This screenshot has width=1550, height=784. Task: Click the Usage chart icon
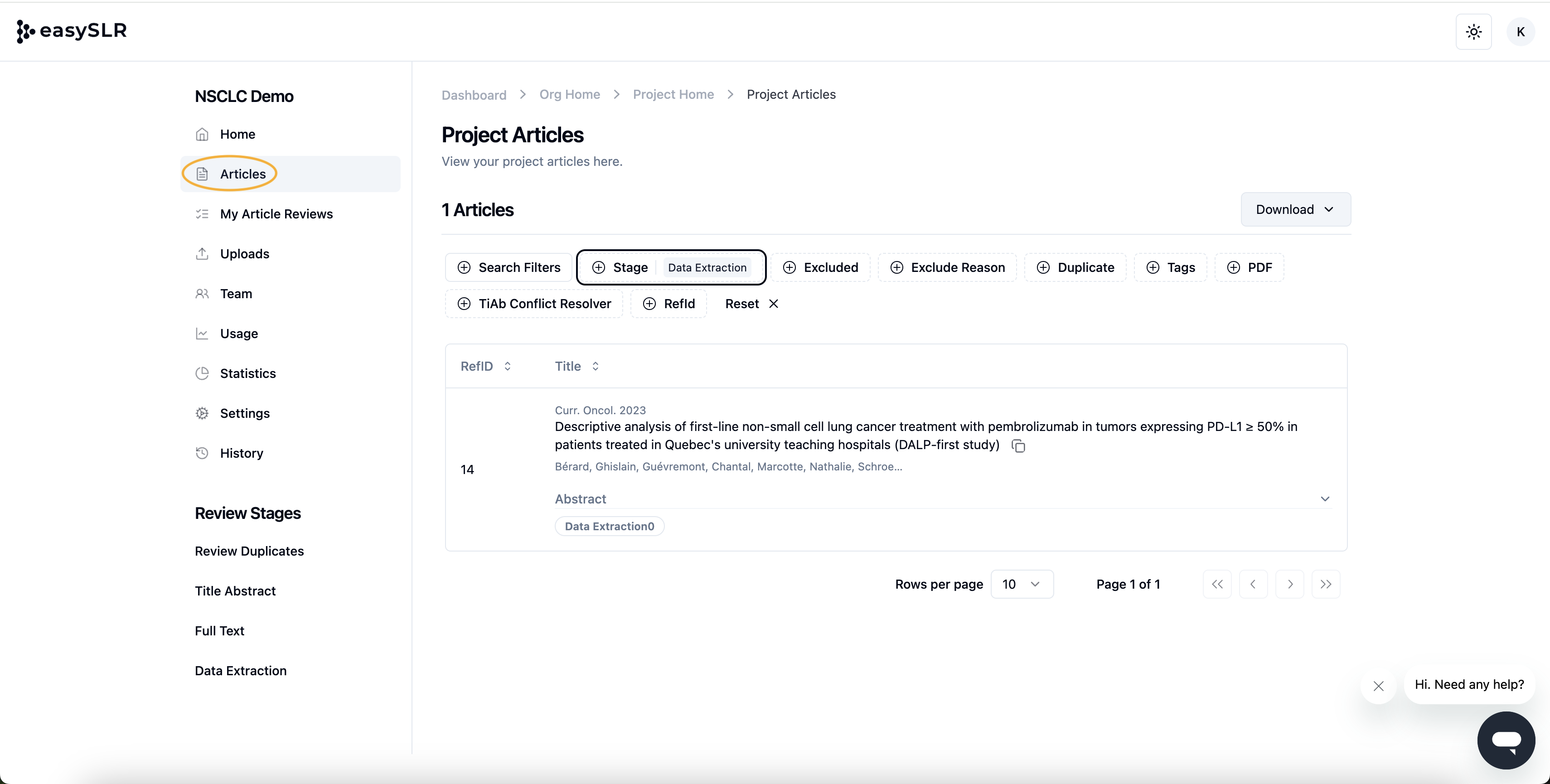(x=202, y=334)
